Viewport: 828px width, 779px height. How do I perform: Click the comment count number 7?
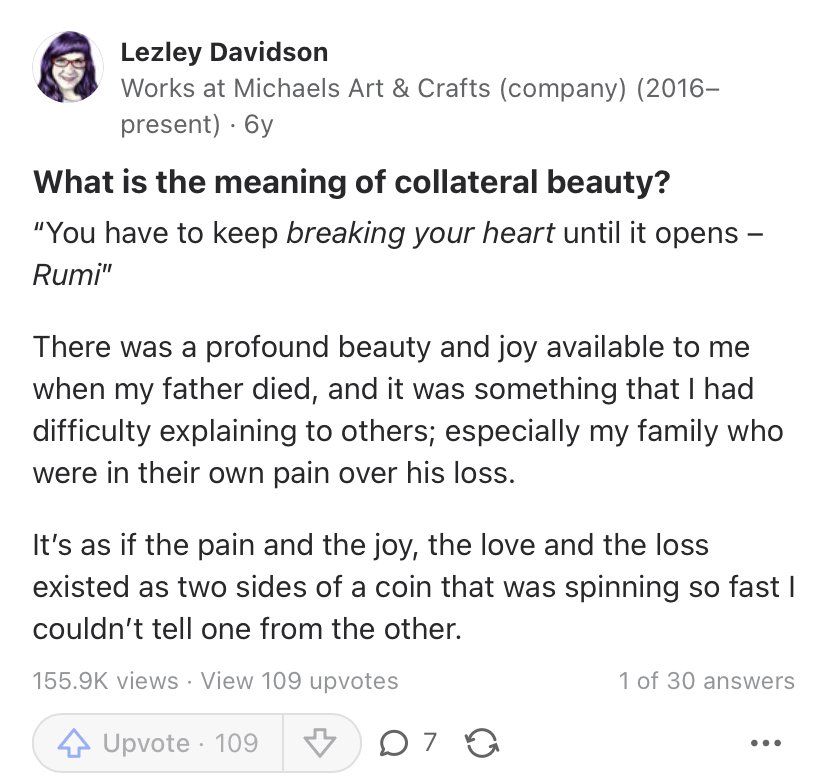pyautogui.click(x=430, y=743)
